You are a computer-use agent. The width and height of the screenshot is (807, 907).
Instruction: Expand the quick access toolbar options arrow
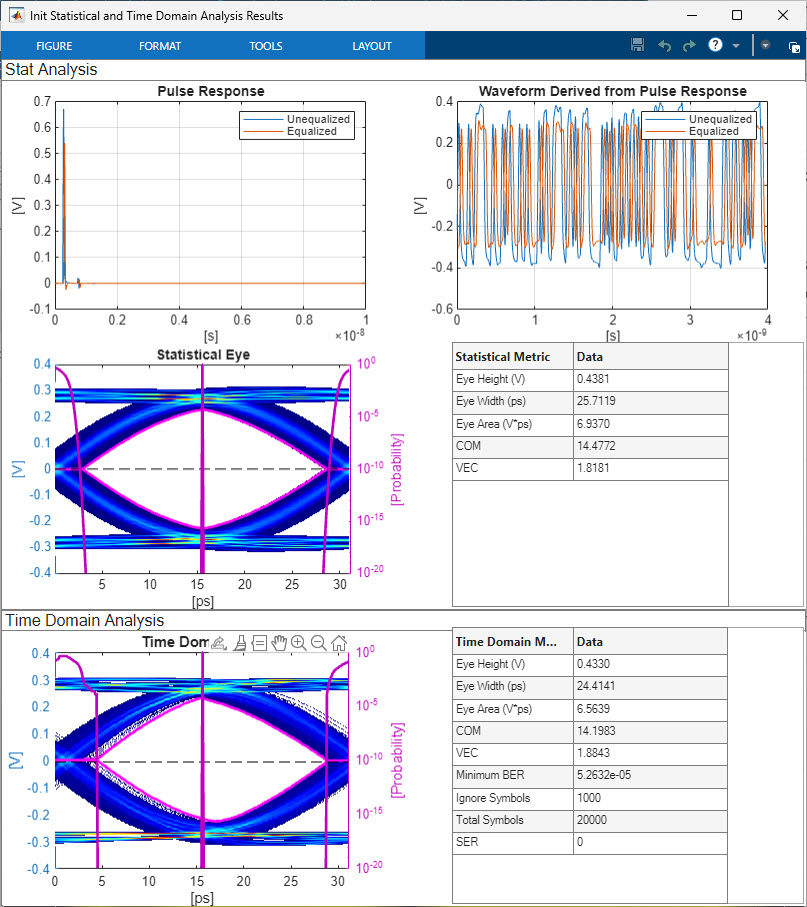765,45
